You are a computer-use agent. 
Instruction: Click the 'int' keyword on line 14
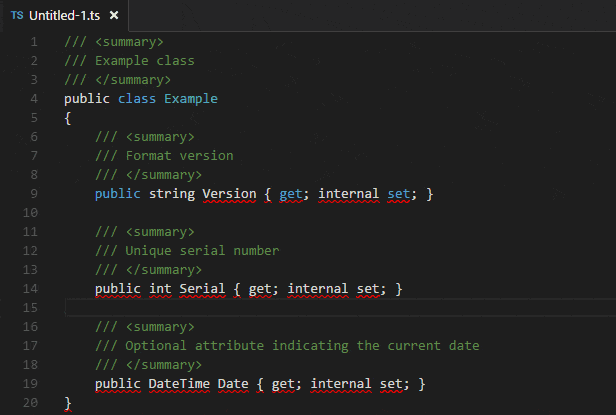tap(160, 289)
